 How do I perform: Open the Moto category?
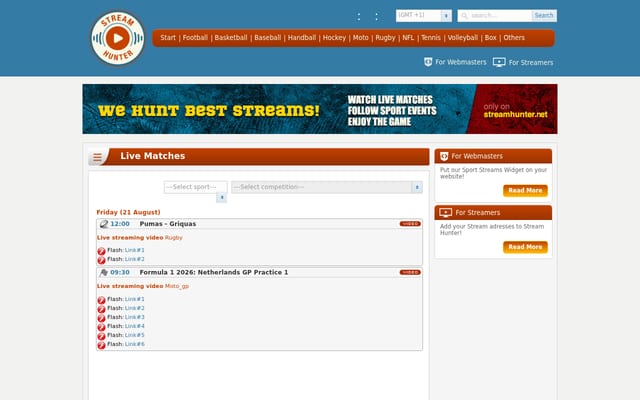point(360,38)
